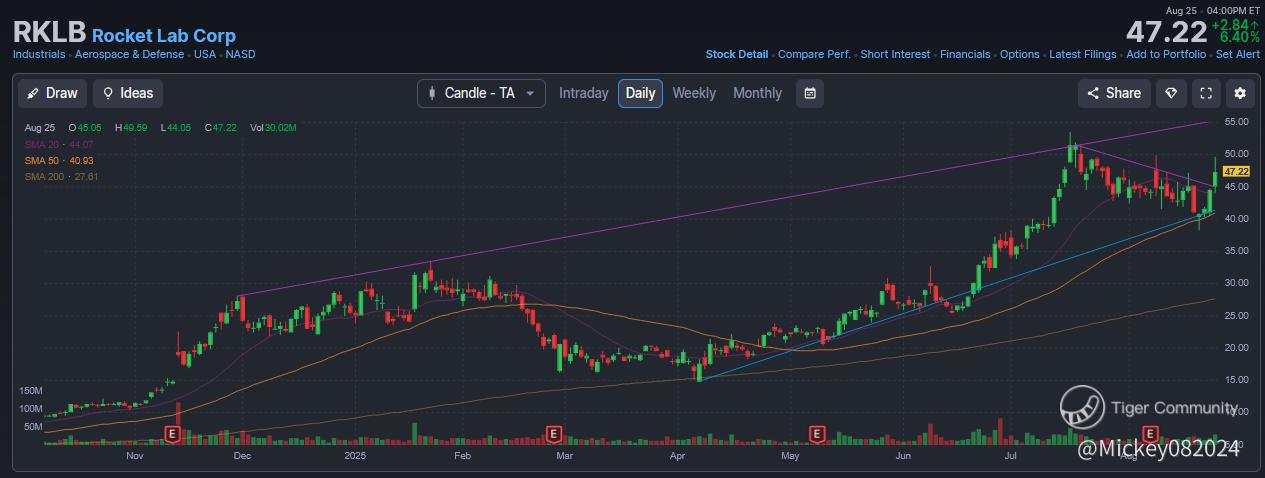Open the Draw tools

pyautogui.click(x=53, y=93)
